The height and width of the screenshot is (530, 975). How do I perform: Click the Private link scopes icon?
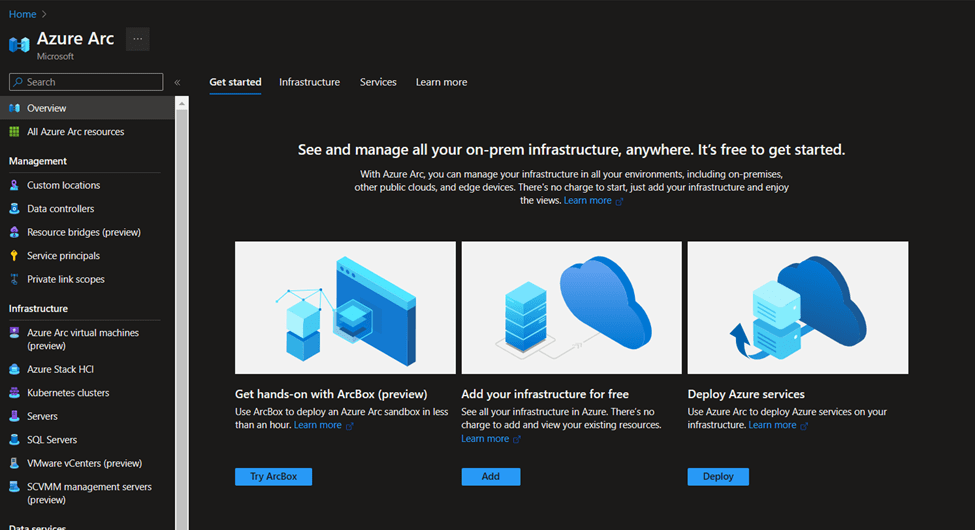pyautogui.click(x=14, y=279)
